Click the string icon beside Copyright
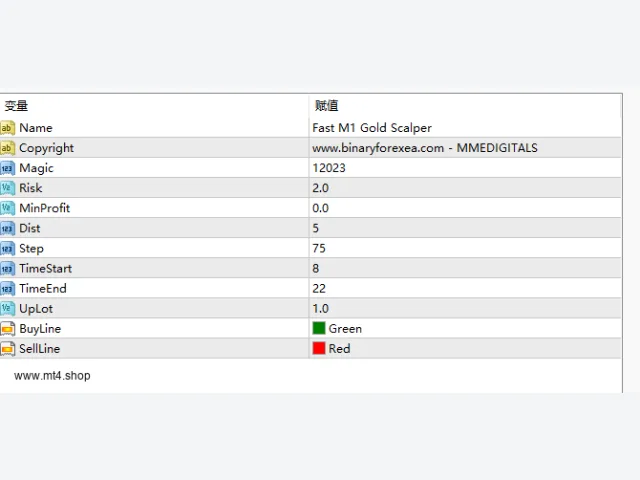 pyautogui.click(x=7, y=148)
